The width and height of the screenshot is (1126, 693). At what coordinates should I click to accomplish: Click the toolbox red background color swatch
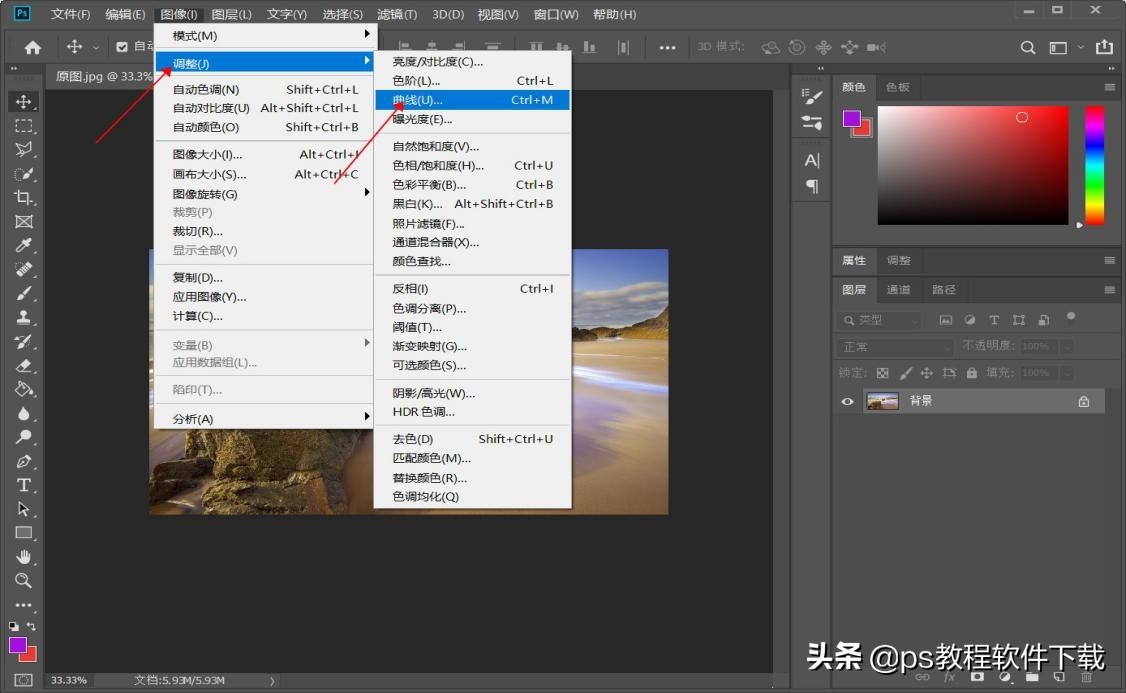tap(31, 655)
